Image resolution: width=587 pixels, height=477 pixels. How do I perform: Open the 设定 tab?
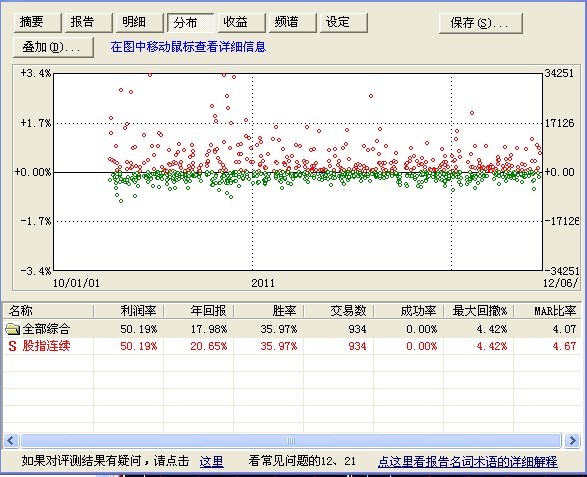coord(344,22)
